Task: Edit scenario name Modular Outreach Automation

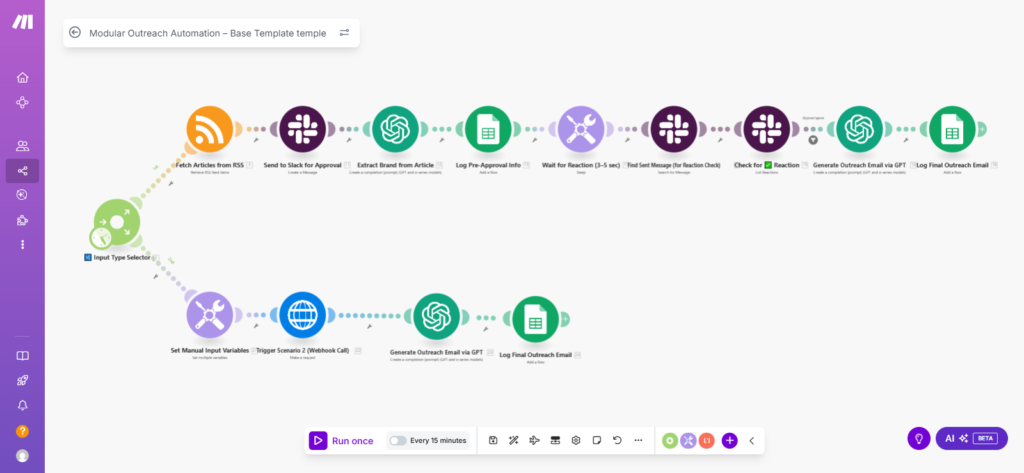Action: 208,33
